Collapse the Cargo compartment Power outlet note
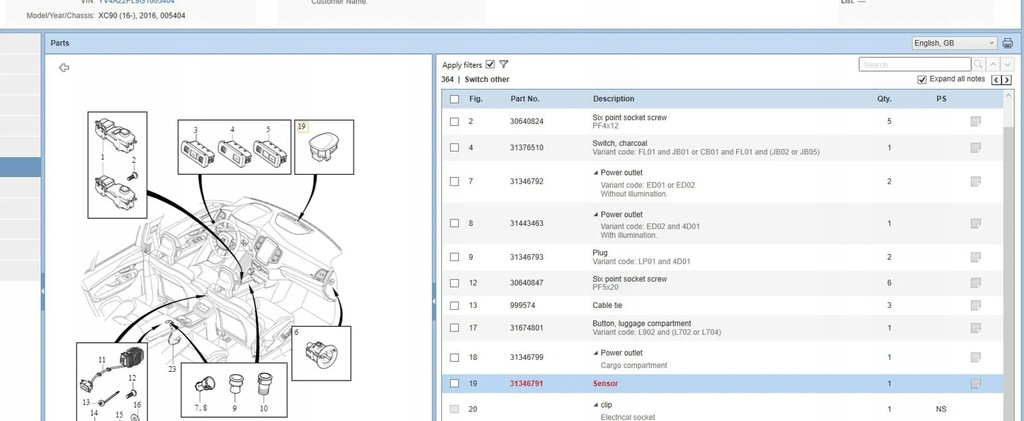1024x421 pixels. (596, 353)
